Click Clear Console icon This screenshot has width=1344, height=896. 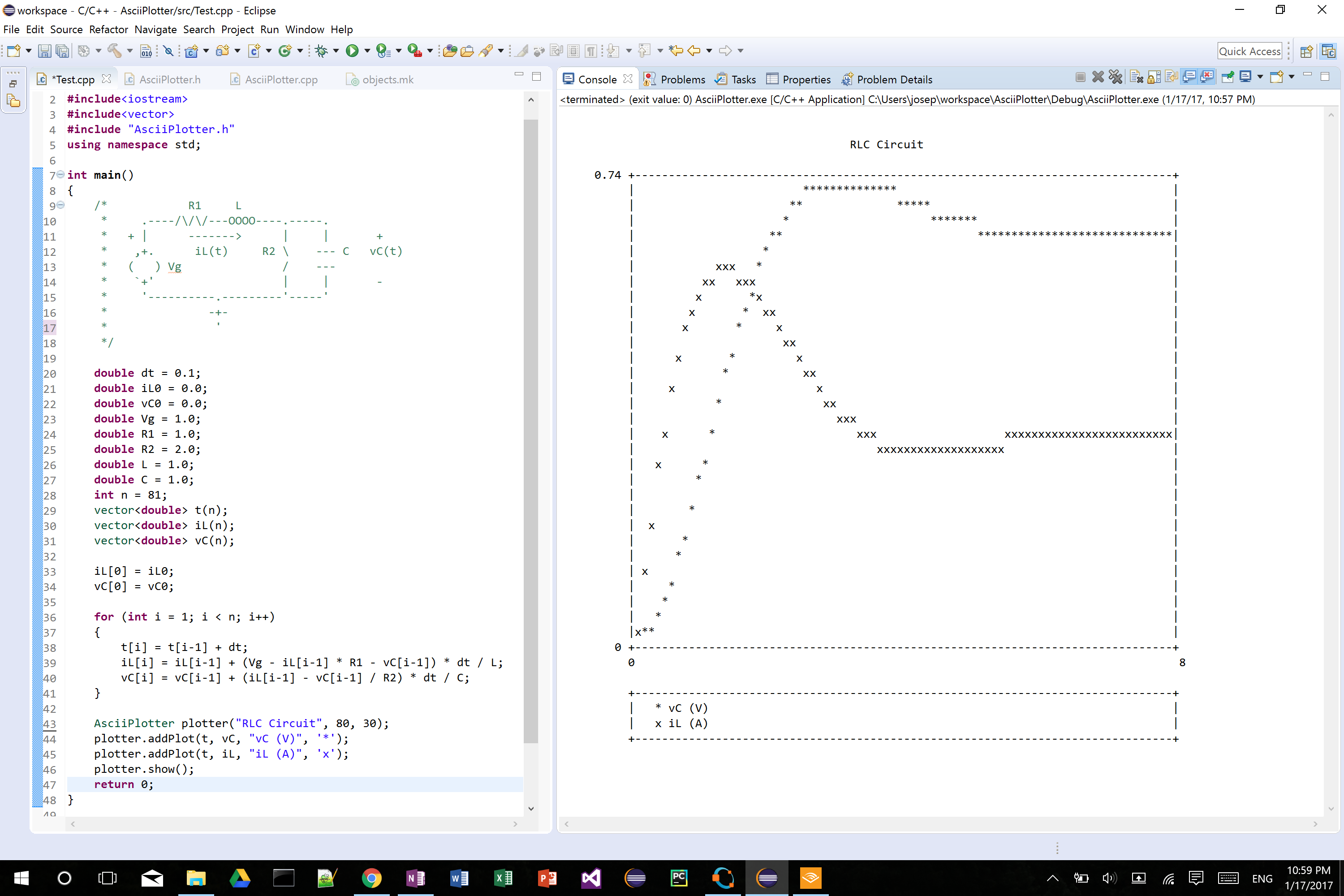(x=1136, y=77)
